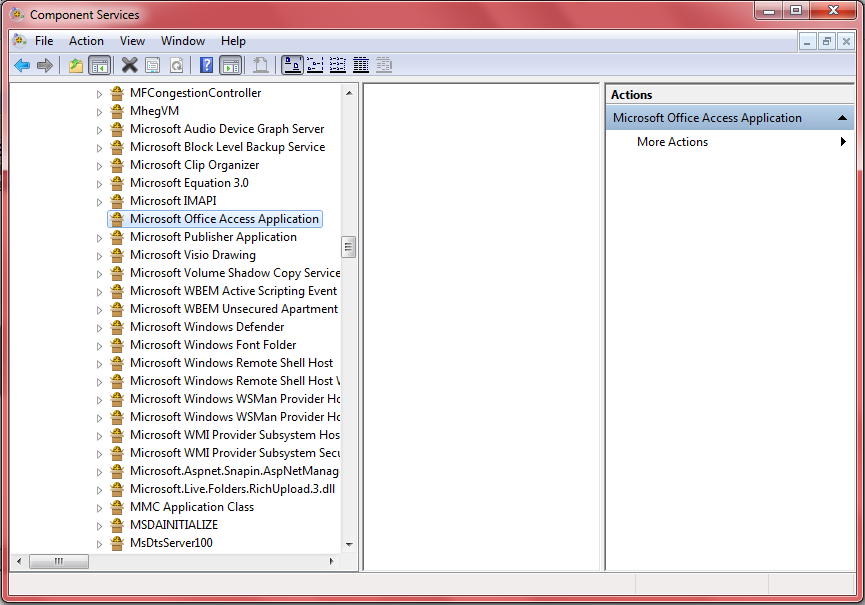The height and width of the screenshot is (605, 865).
Task: Click the horizontal scrollbar right arrow
Action: (x=331, y=561)
